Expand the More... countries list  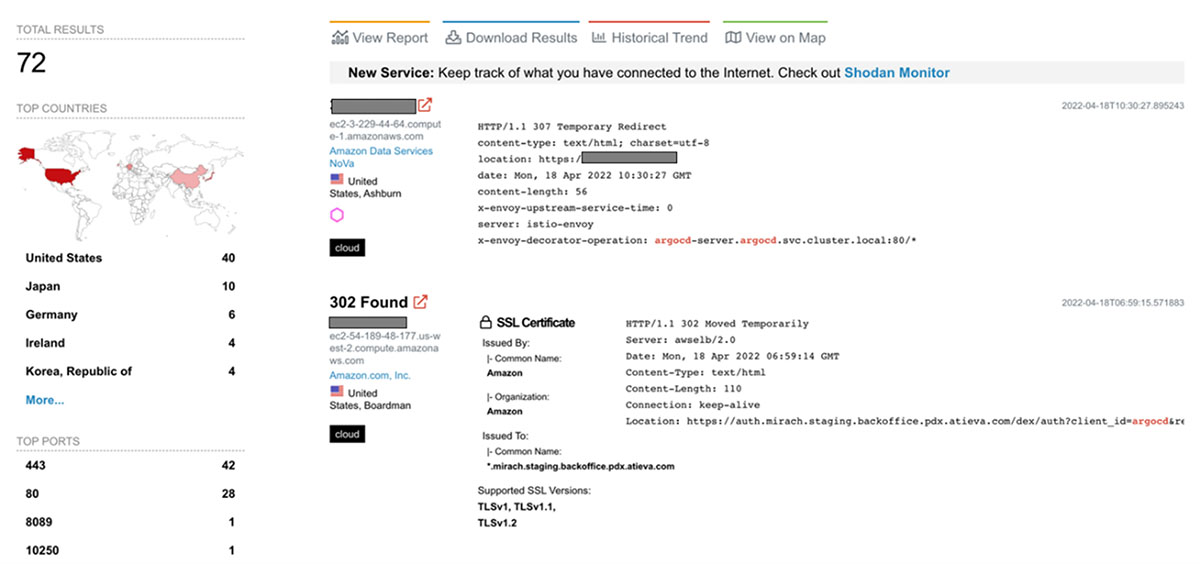coord(45,400)
